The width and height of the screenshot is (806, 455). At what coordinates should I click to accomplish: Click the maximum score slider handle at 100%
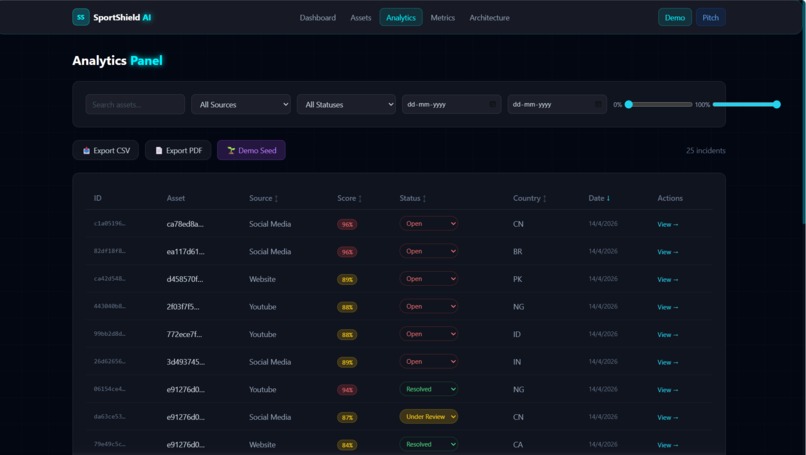(x=777, y=104)
